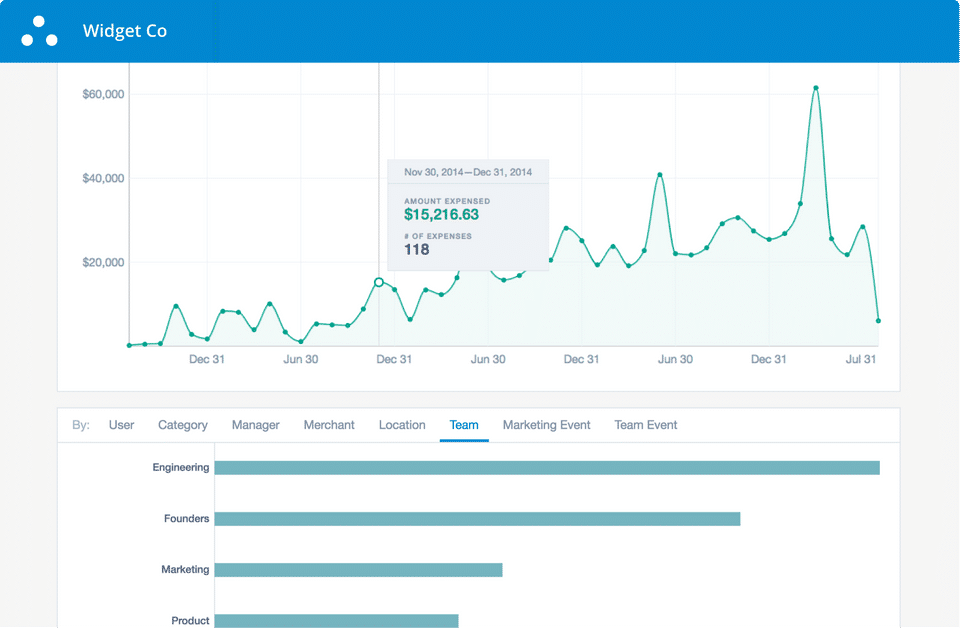Show expenses by Location tab
Image resolution: width=960 pixels, height=628 pixels.
[402, 425]
